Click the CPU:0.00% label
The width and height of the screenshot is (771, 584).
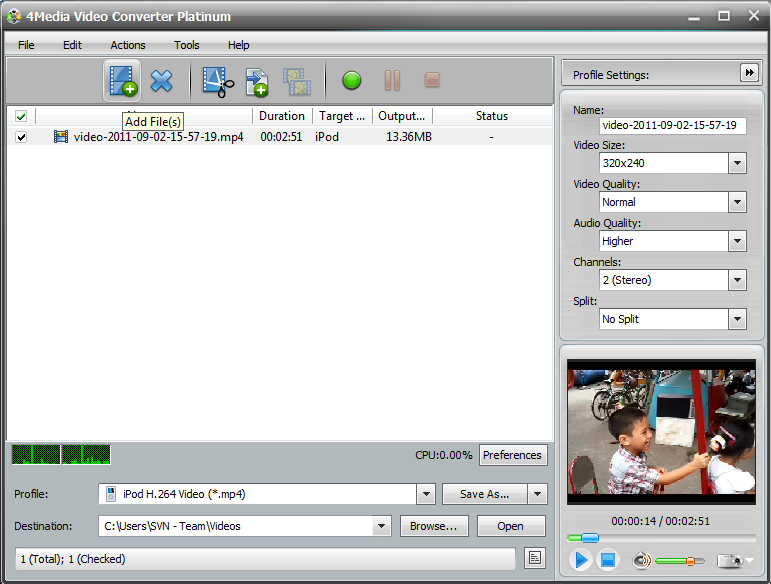coord(444,455)
